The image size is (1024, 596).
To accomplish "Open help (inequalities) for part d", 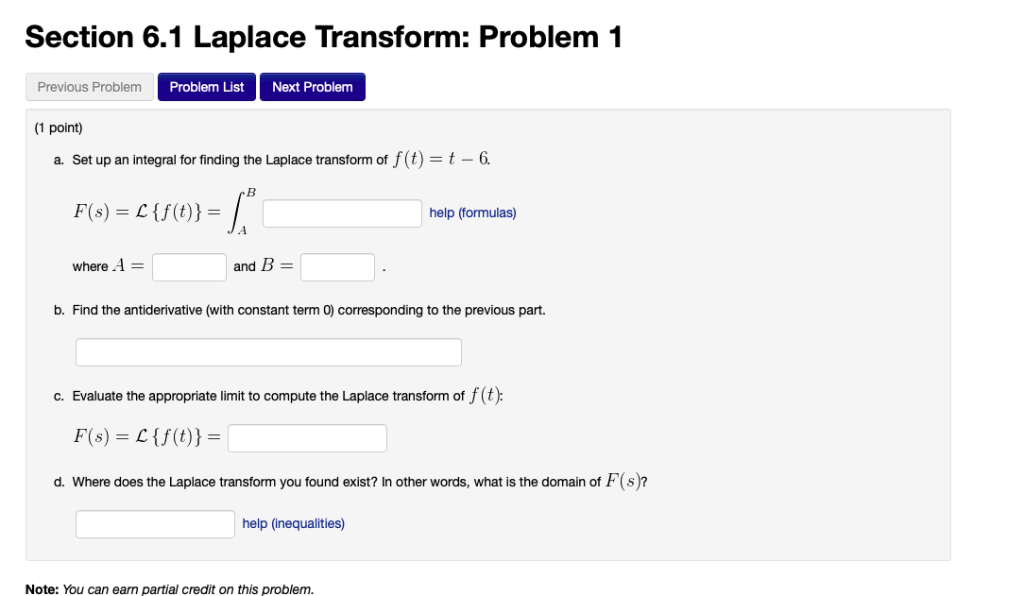I will click(x=293, y=523).
